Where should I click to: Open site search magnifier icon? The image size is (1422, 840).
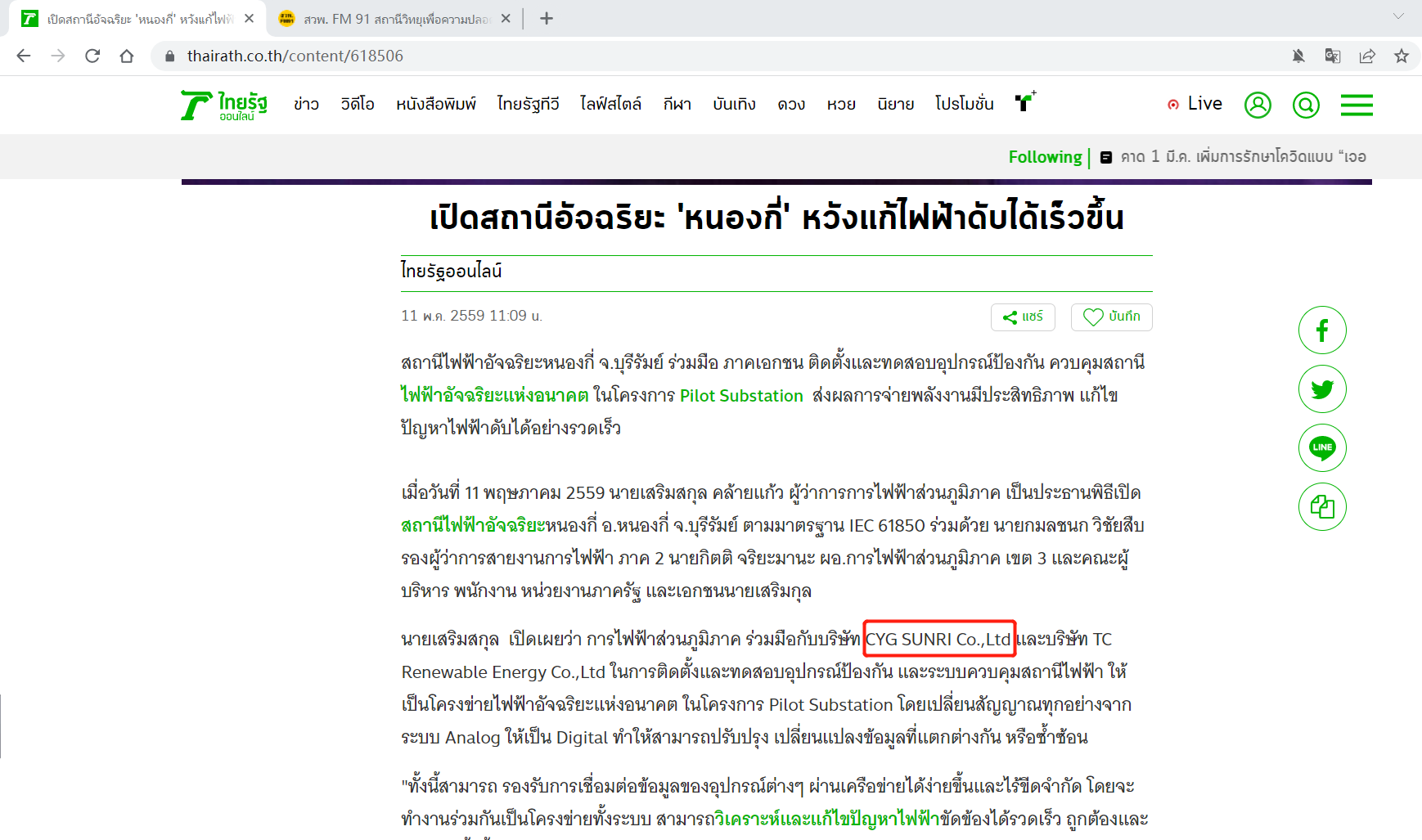(1306, 105)
